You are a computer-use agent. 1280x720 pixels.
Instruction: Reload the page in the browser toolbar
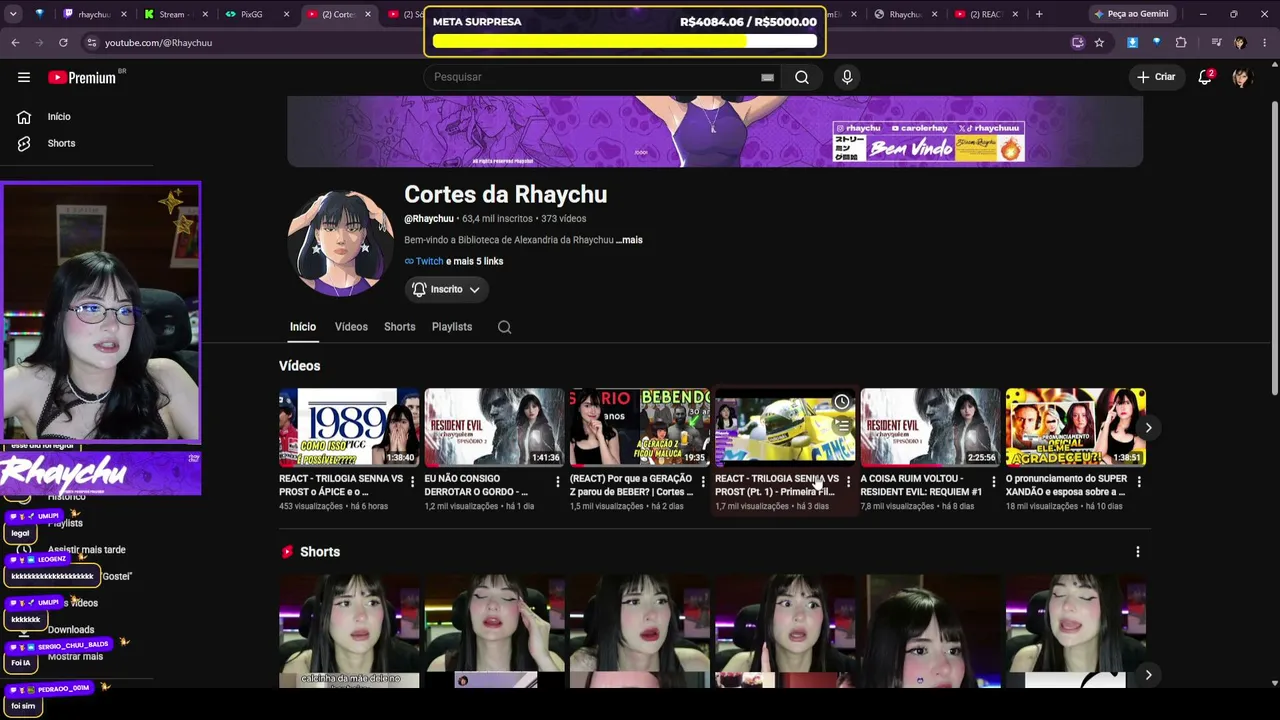tap(63, 43)
